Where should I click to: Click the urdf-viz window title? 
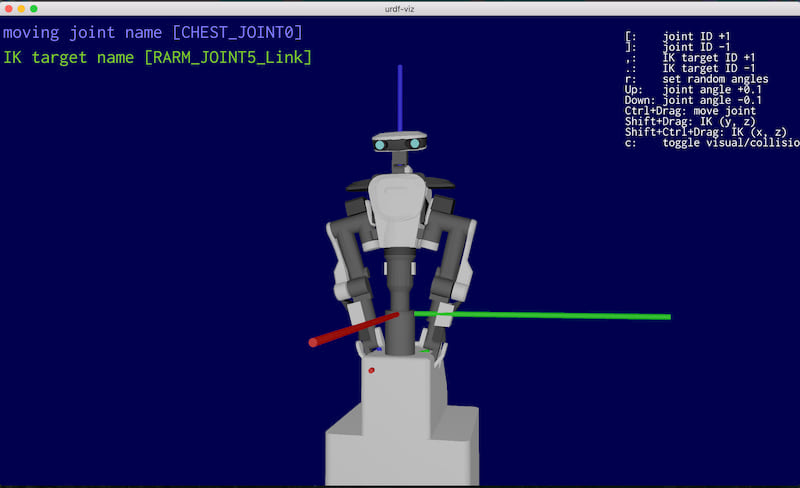click(x=400, y=8)
